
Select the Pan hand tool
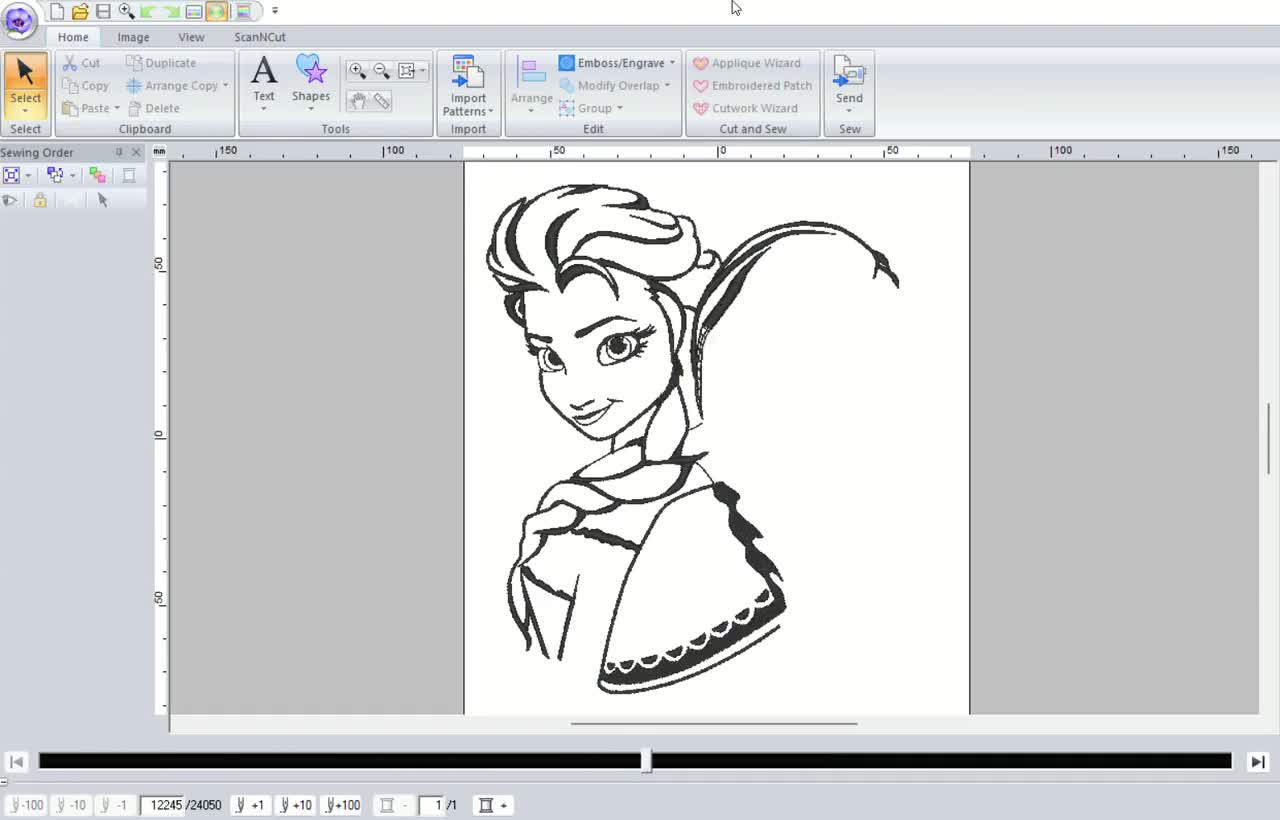point(357,101)
